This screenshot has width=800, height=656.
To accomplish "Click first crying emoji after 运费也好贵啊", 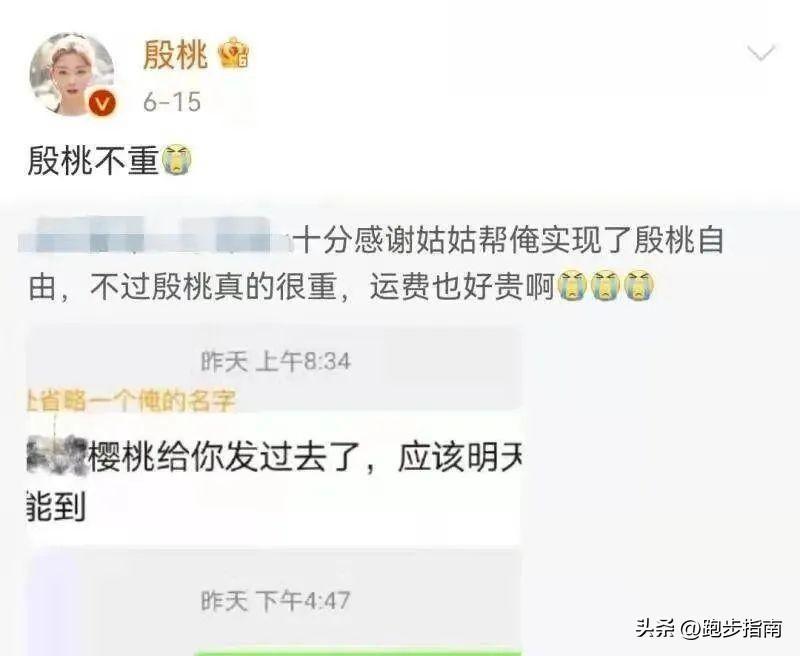I will (573, 286).
